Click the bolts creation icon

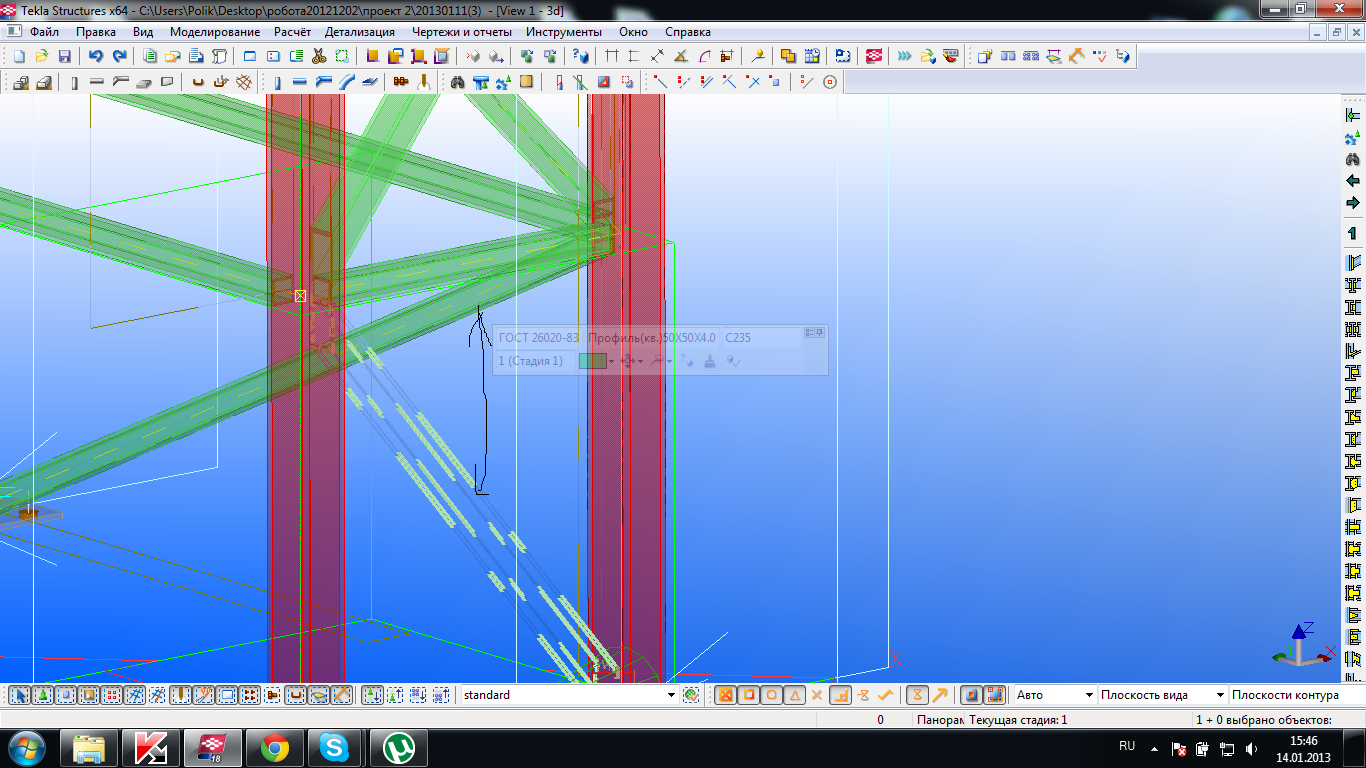click(x=401, y=82)
